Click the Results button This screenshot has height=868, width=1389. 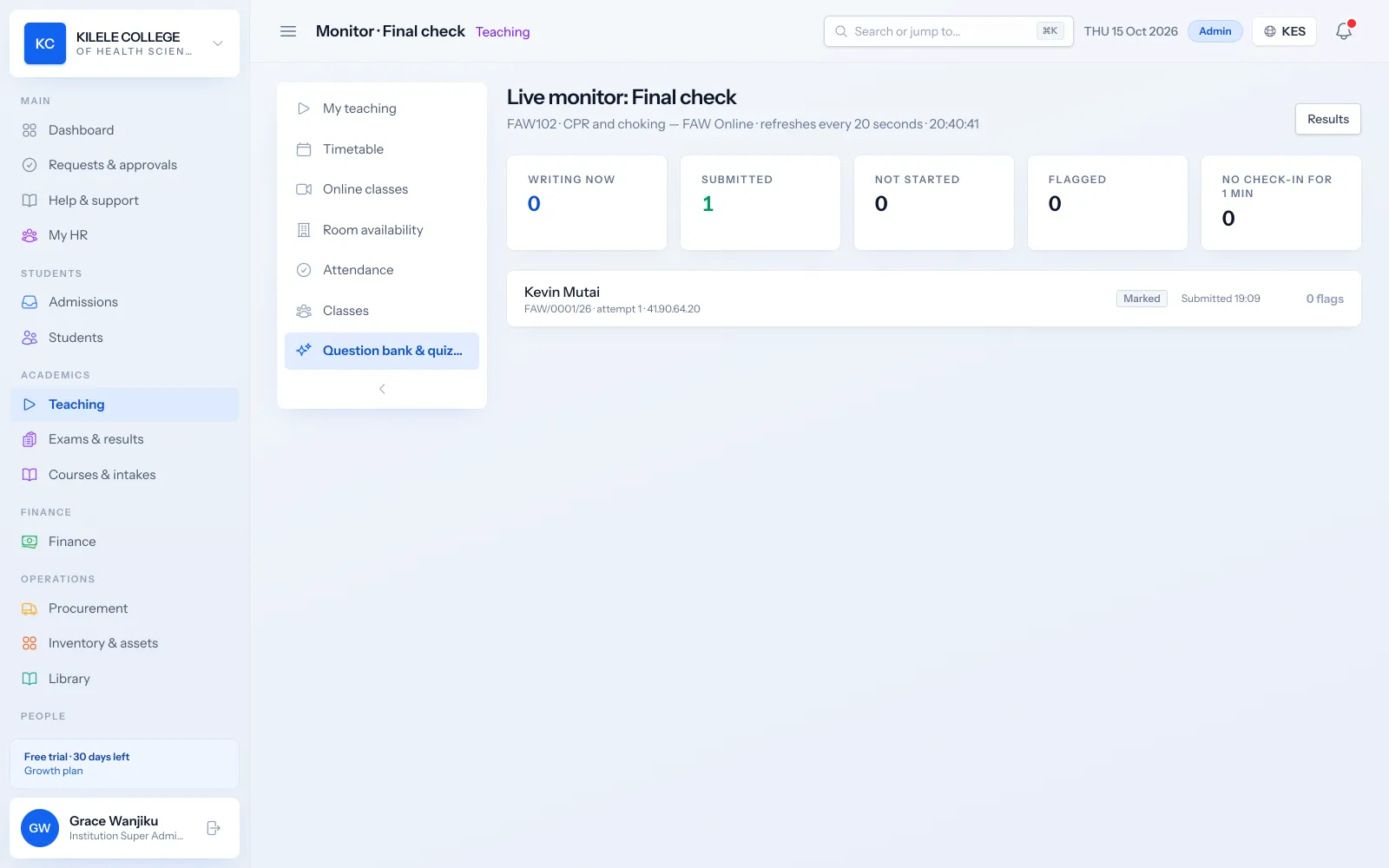(1328, 119)
